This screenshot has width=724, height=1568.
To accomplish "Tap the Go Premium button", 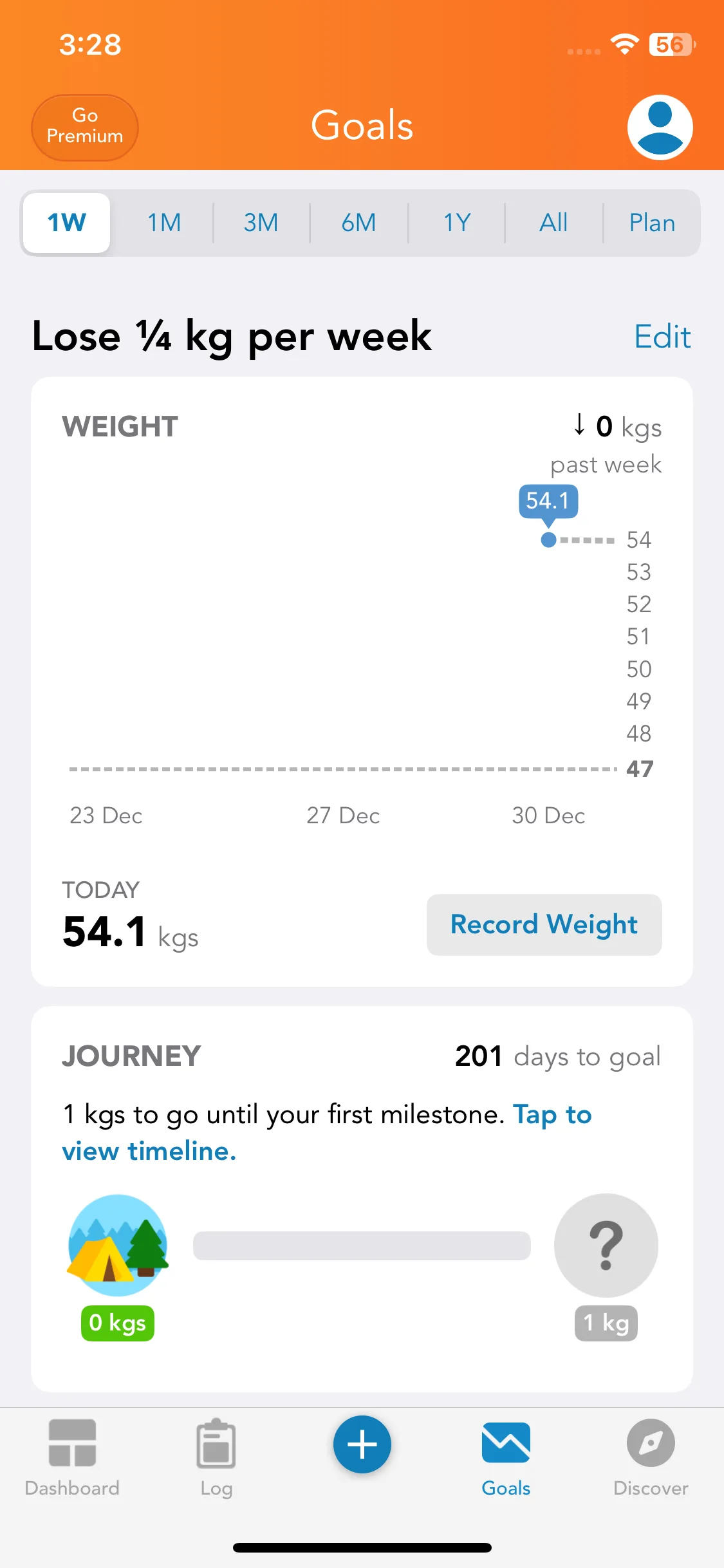I will click(85, 127).
